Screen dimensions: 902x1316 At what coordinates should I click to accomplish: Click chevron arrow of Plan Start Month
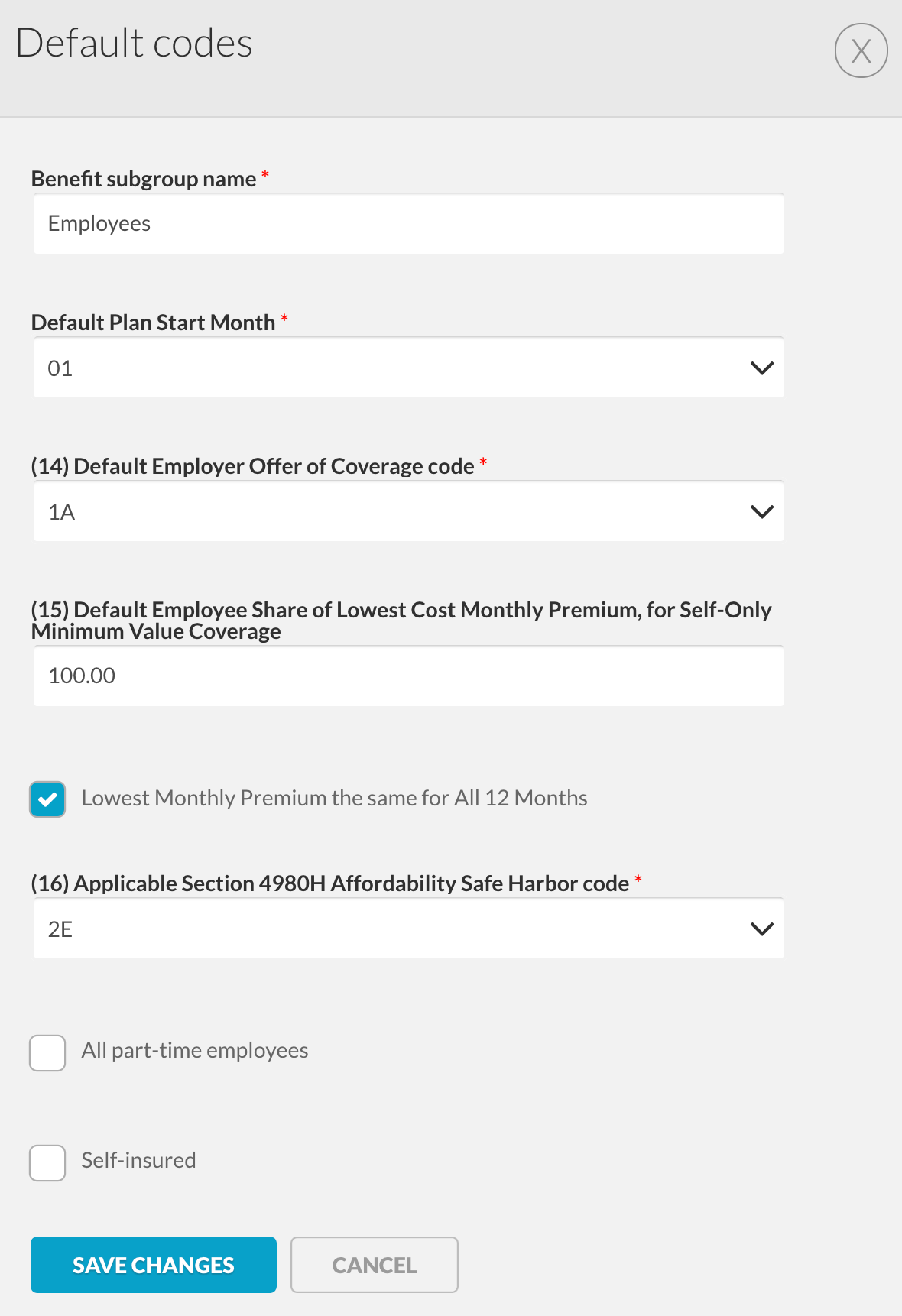coord(762,368)
